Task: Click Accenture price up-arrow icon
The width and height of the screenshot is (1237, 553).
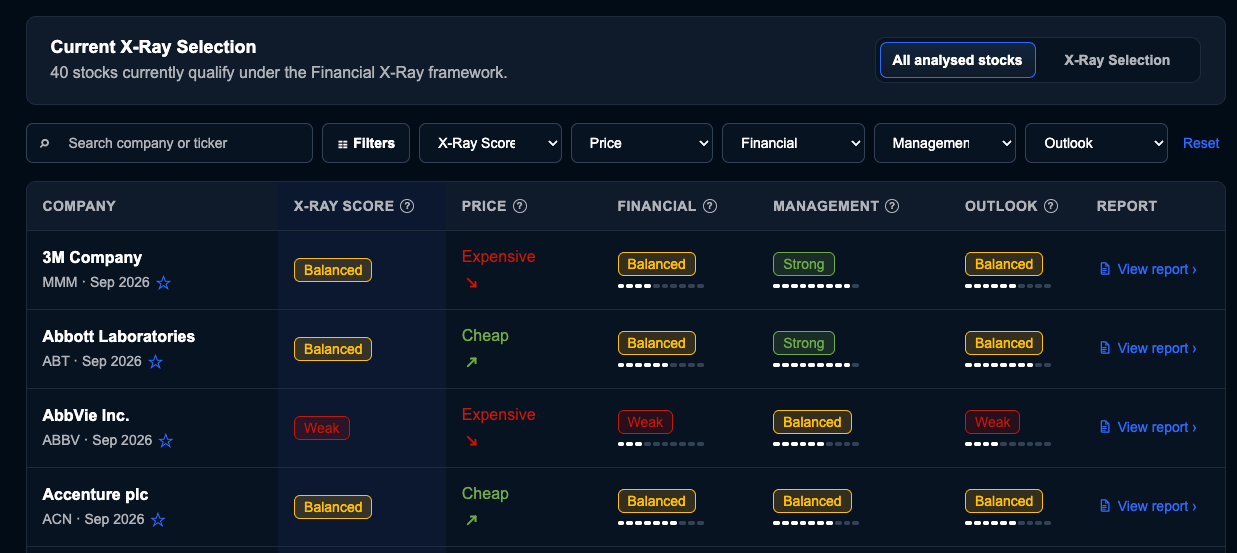Action: 471,520
